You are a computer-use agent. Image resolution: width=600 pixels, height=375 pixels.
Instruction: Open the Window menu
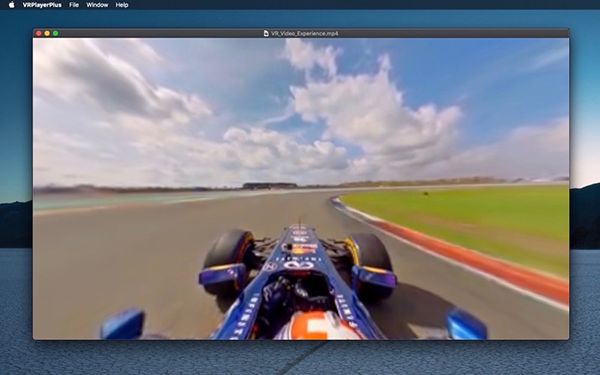point(97,5)
